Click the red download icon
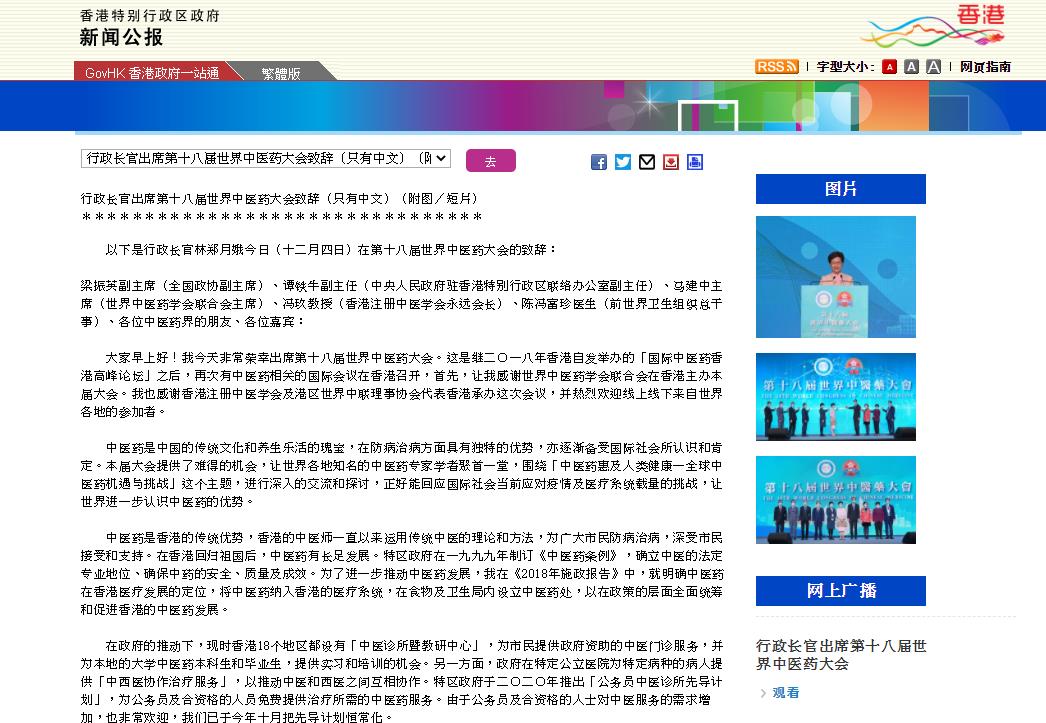The width and height of the screenshot is (1046, 723). coord(671,162)
